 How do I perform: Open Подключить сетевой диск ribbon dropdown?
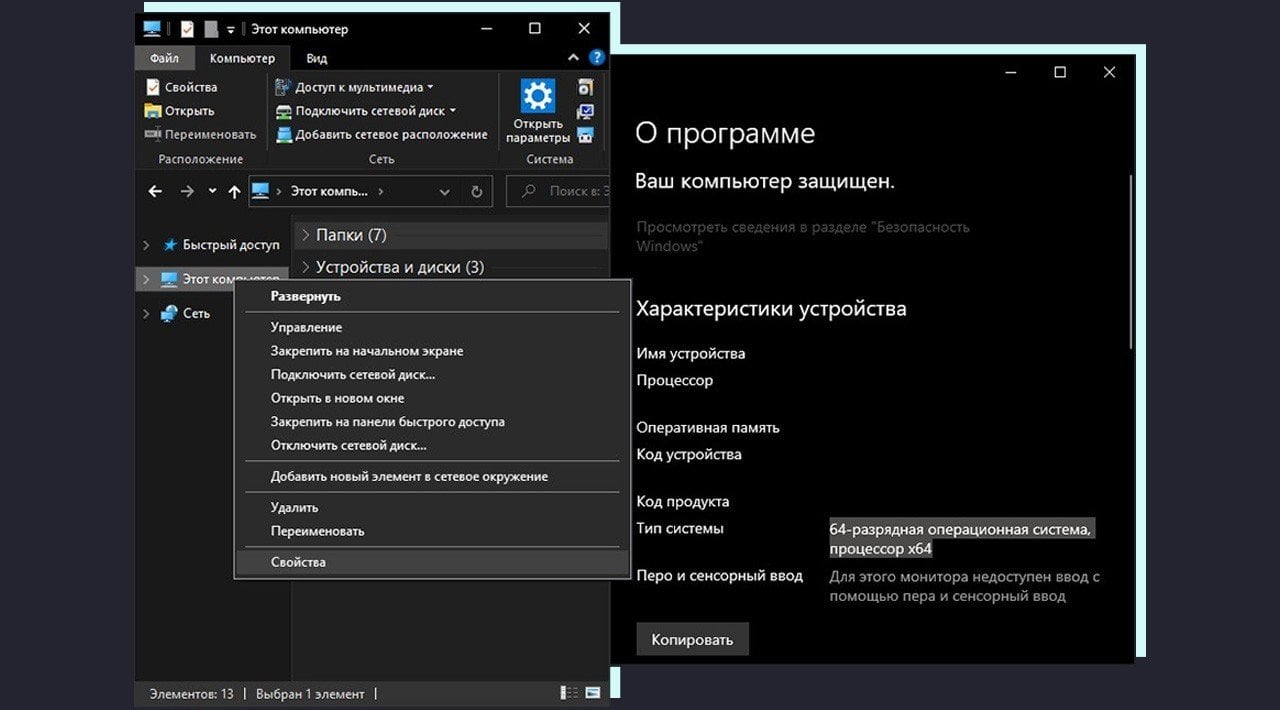(365, 111)
